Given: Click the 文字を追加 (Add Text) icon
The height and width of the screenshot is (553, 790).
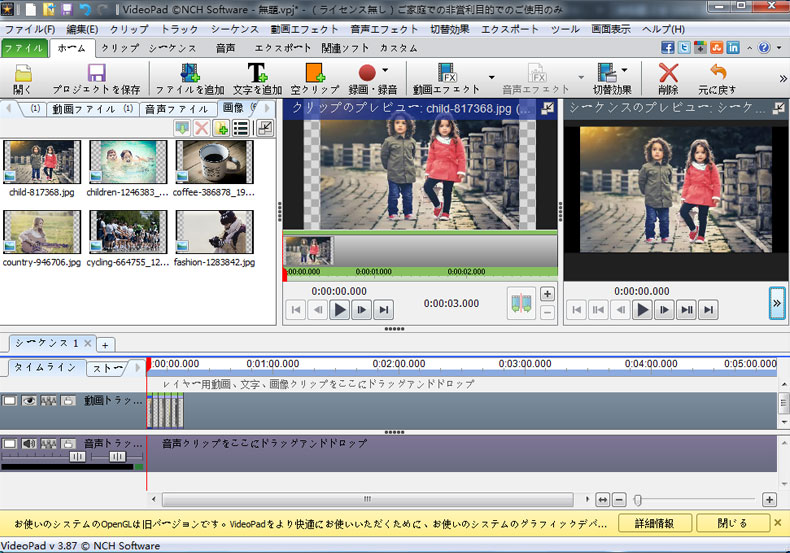Looking at the screenshot, I should point(257,73).
